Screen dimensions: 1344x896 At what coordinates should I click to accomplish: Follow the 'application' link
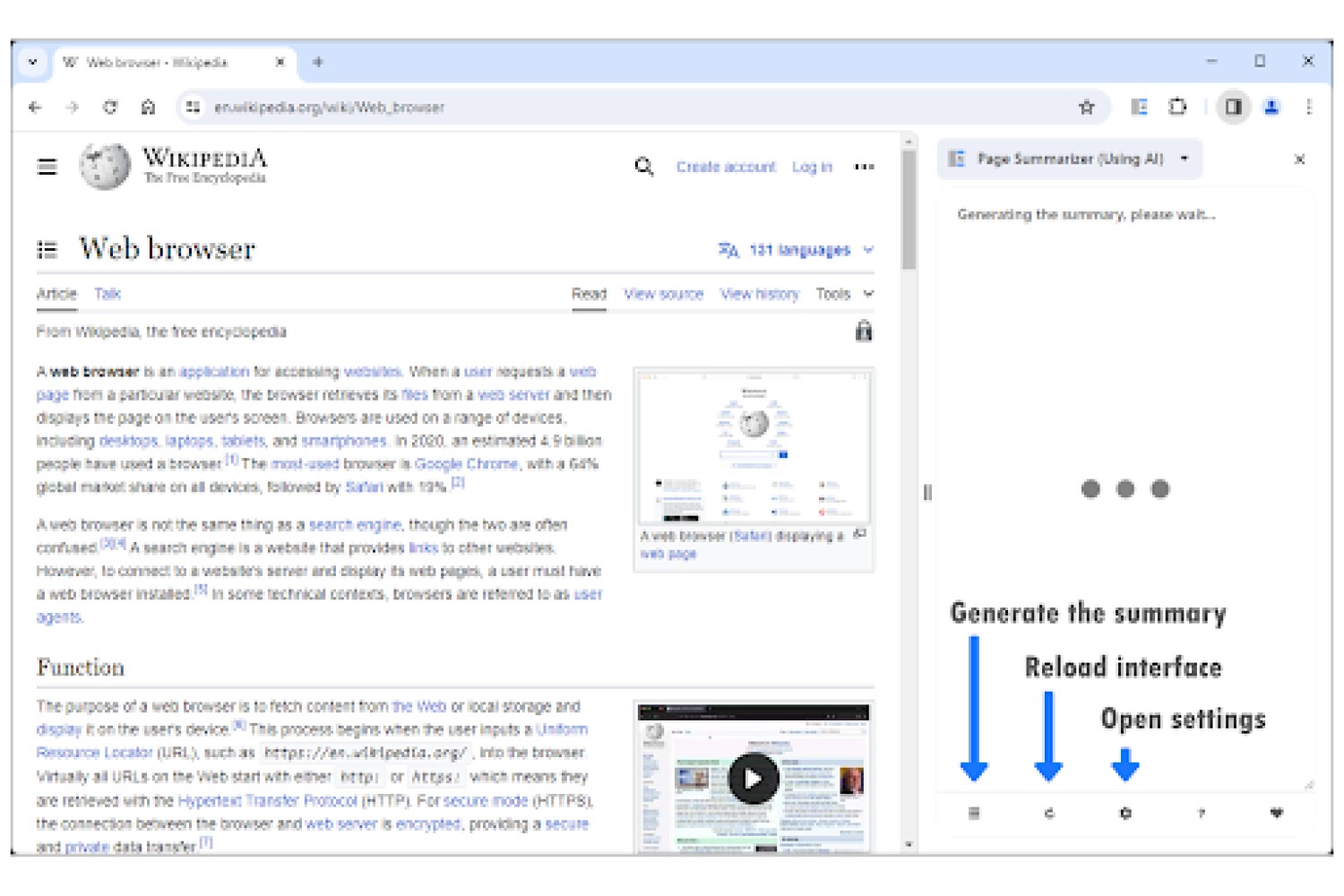[x=214, y=372]
